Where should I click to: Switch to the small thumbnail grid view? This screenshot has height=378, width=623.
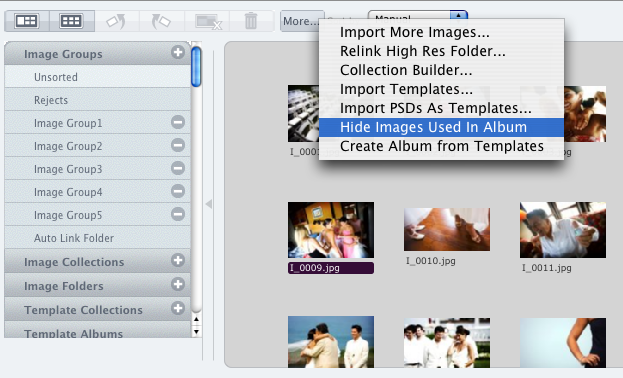pyautogui.click(x=72, y=21)
